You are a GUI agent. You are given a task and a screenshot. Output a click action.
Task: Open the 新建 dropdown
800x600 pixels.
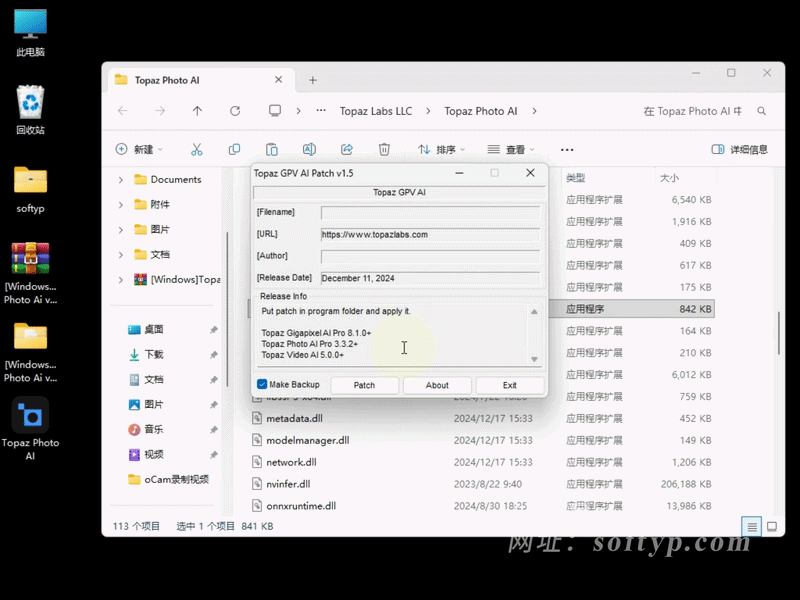pos(139,149)
